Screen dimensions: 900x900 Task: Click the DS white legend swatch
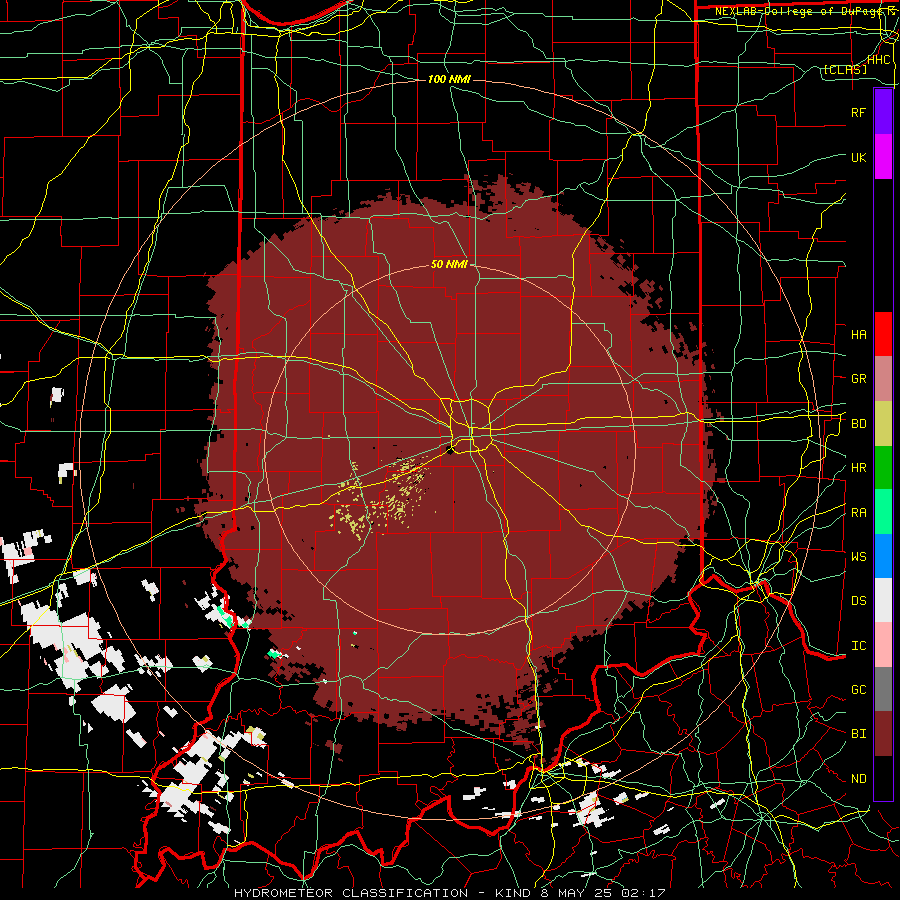coord(883,600)
